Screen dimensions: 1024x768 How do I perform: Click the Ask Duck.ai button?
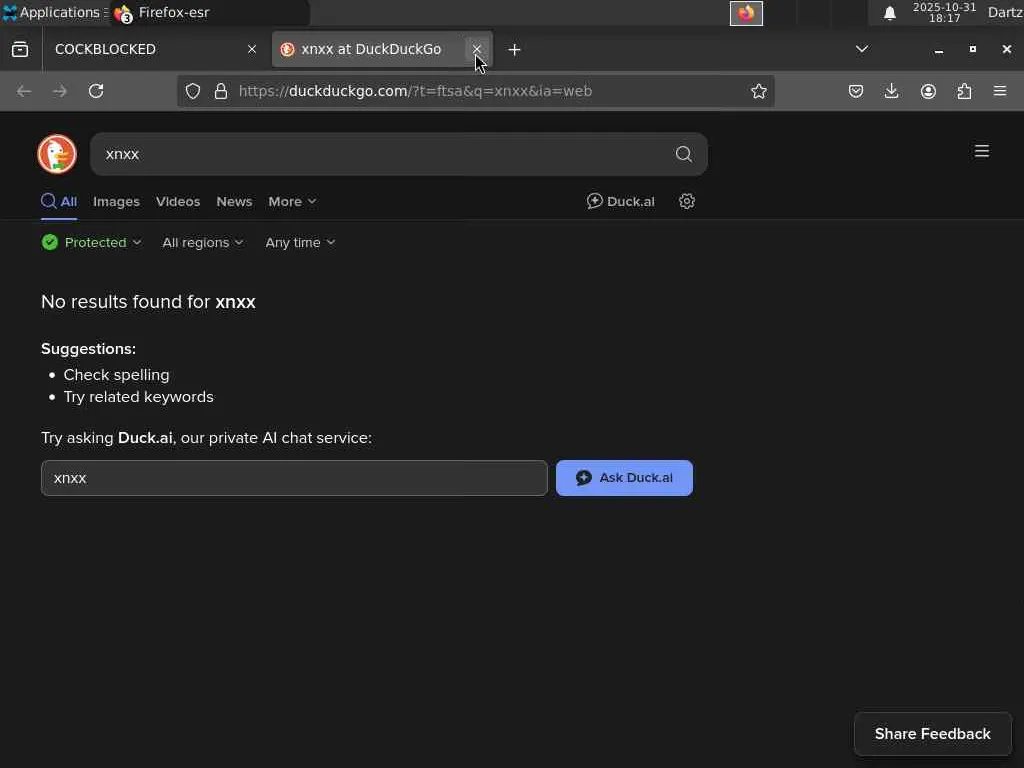624,478
